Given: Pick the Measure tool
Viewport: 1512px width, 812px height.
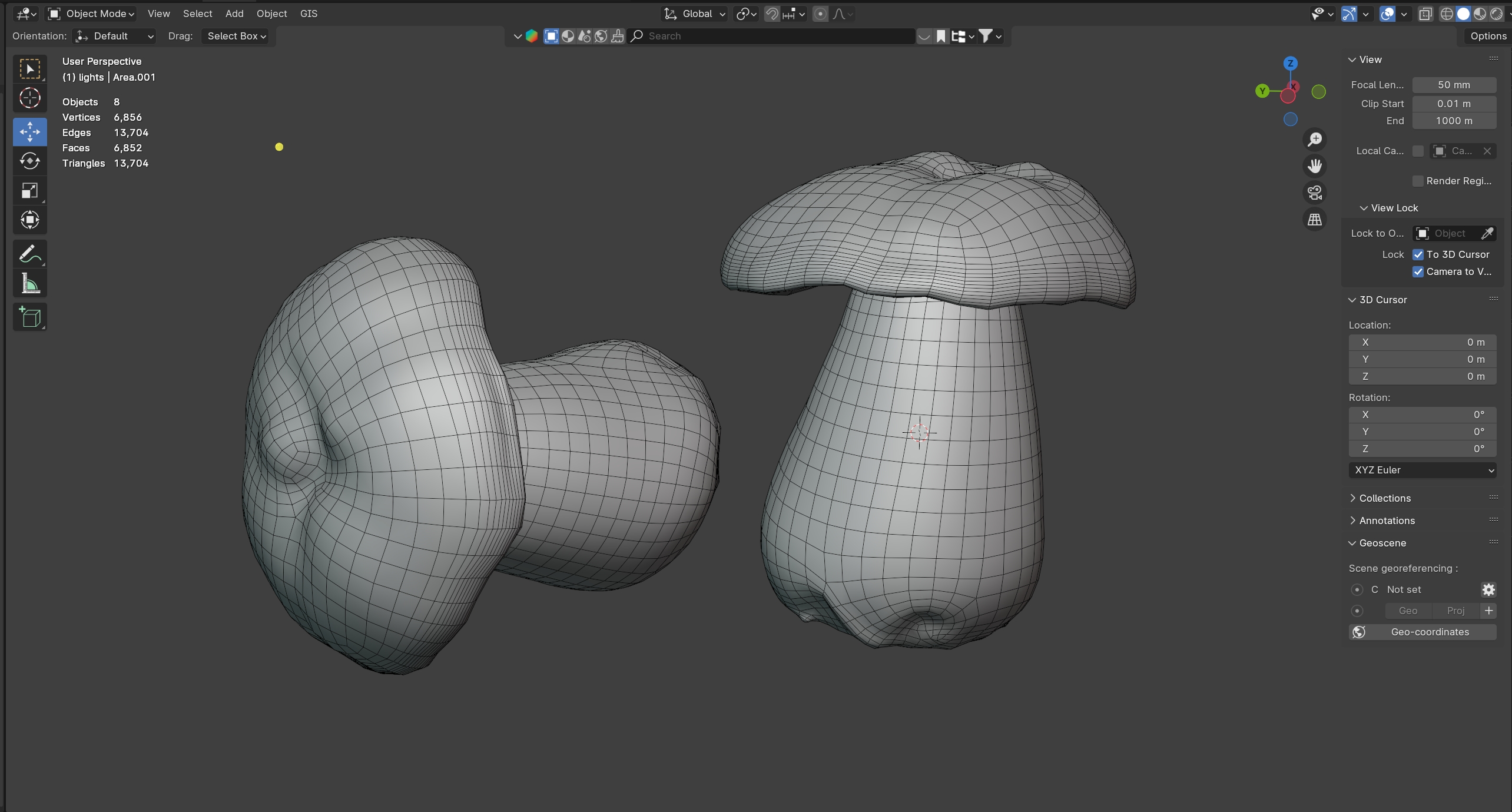Looking at the screenshot, I should (29, 283).
